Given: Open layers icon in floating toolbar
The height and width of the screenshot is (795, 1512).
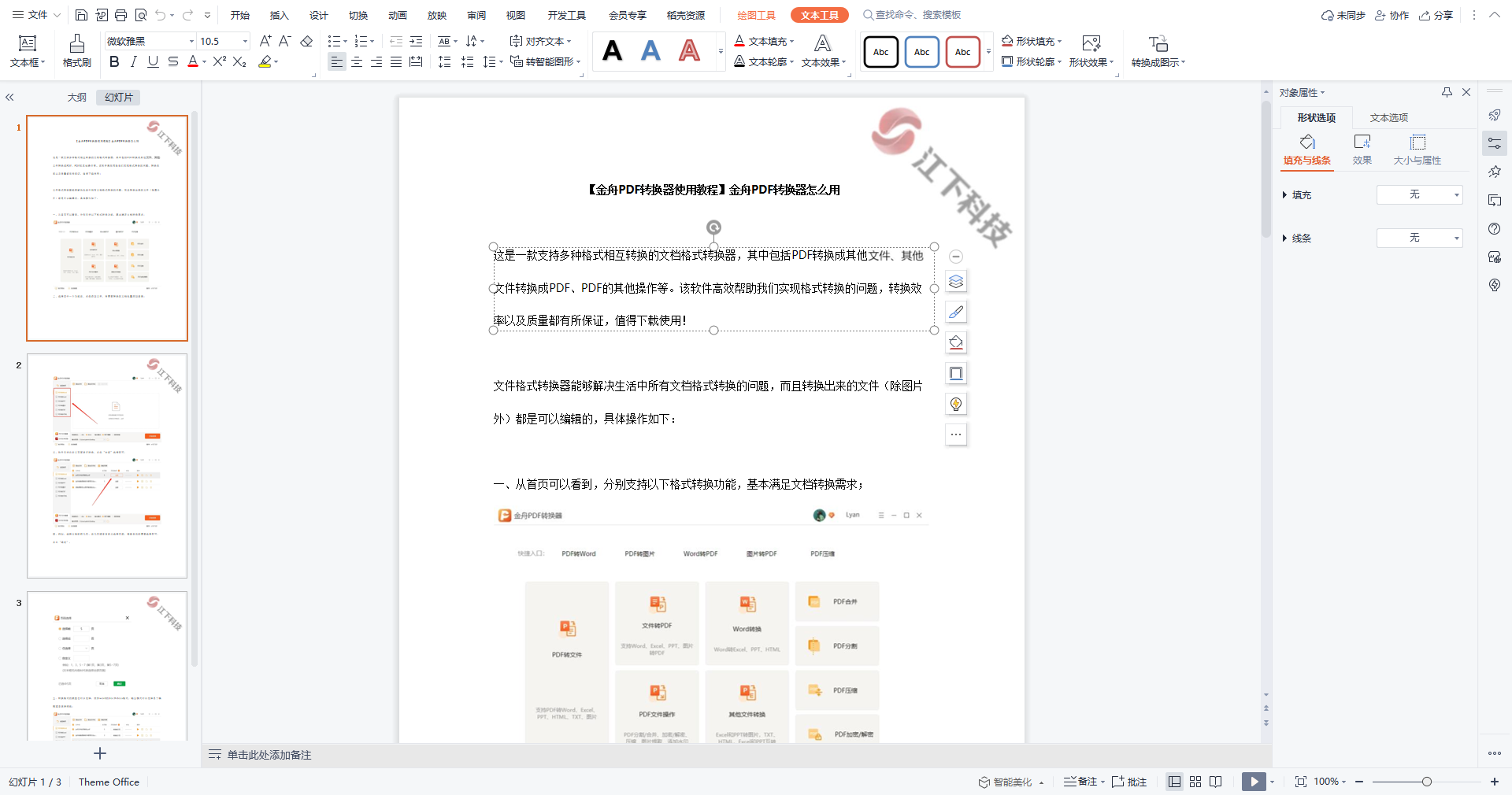Looking at the screenshot, I should (x=956, y=282).
